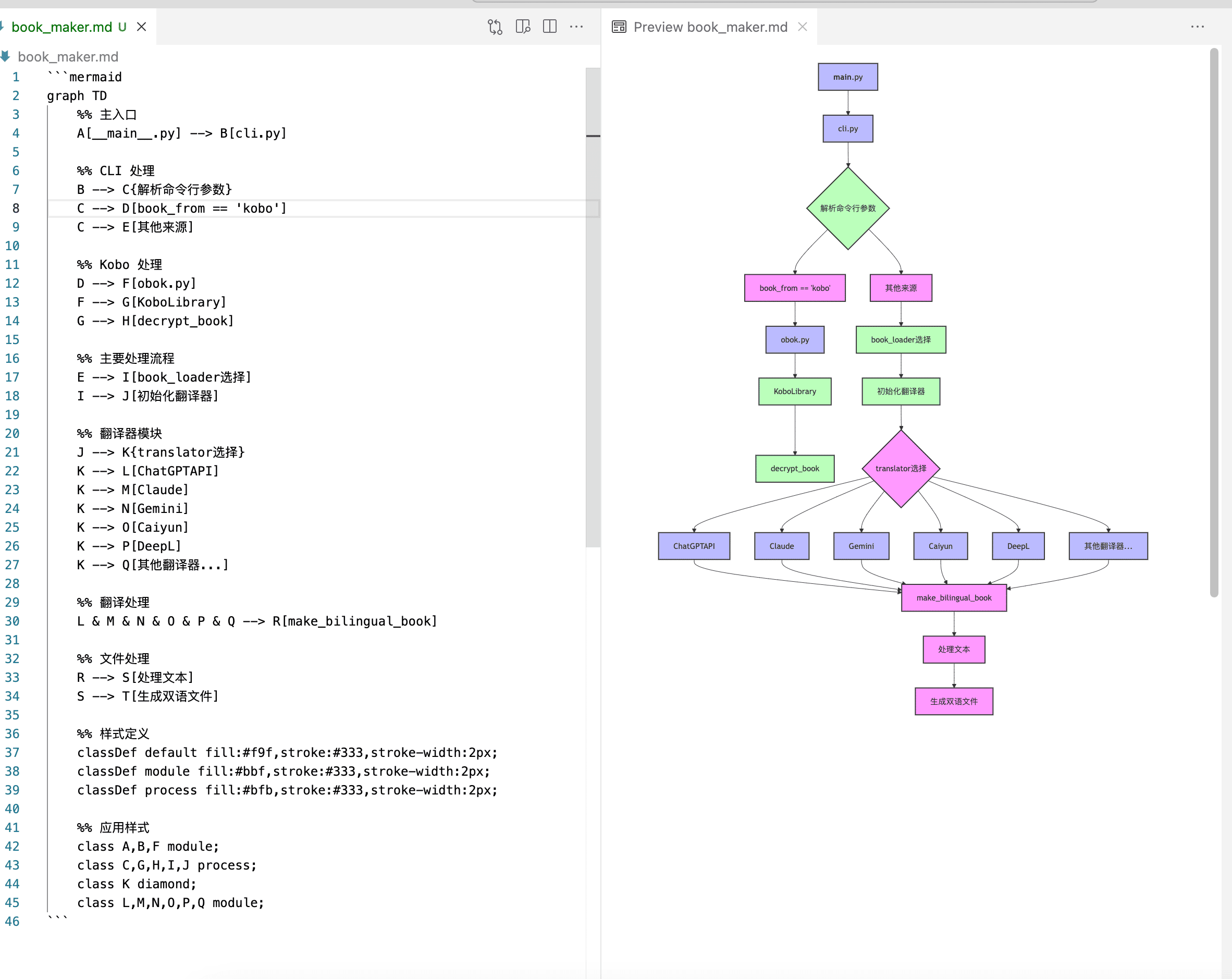The height and width of the screenshot is (979, 1232).
Task: Click the main.py node in preview
Action: pos(847,77)
